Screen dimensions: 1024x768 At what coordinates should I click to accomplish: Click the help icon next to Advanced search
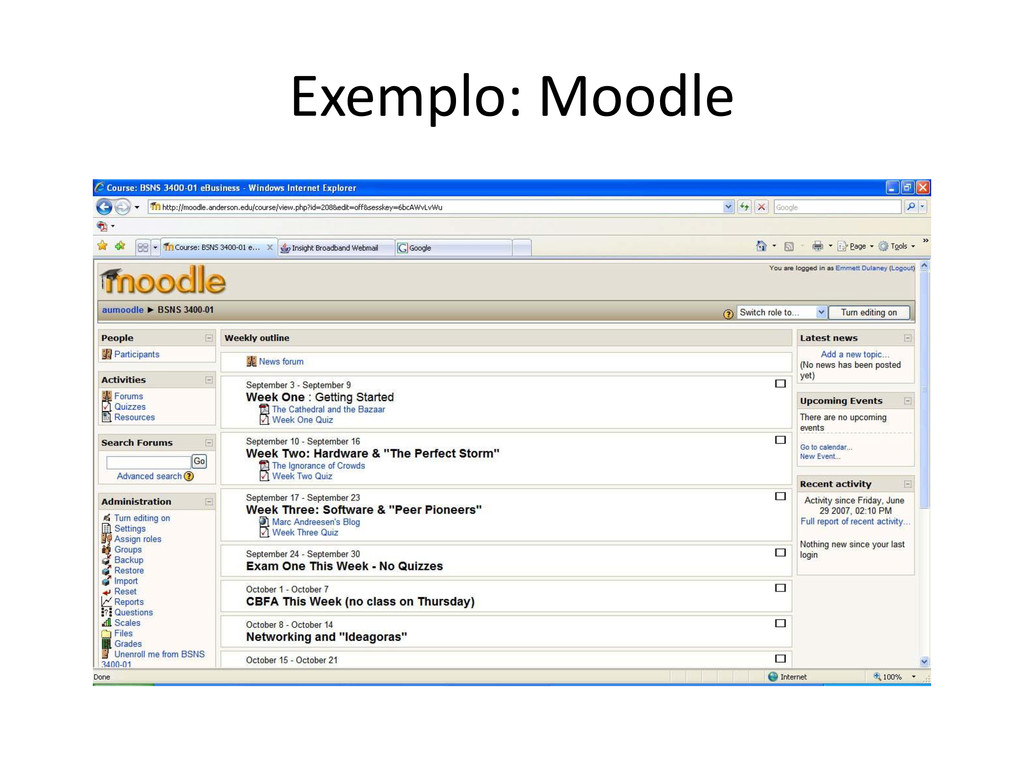(189, 476)
